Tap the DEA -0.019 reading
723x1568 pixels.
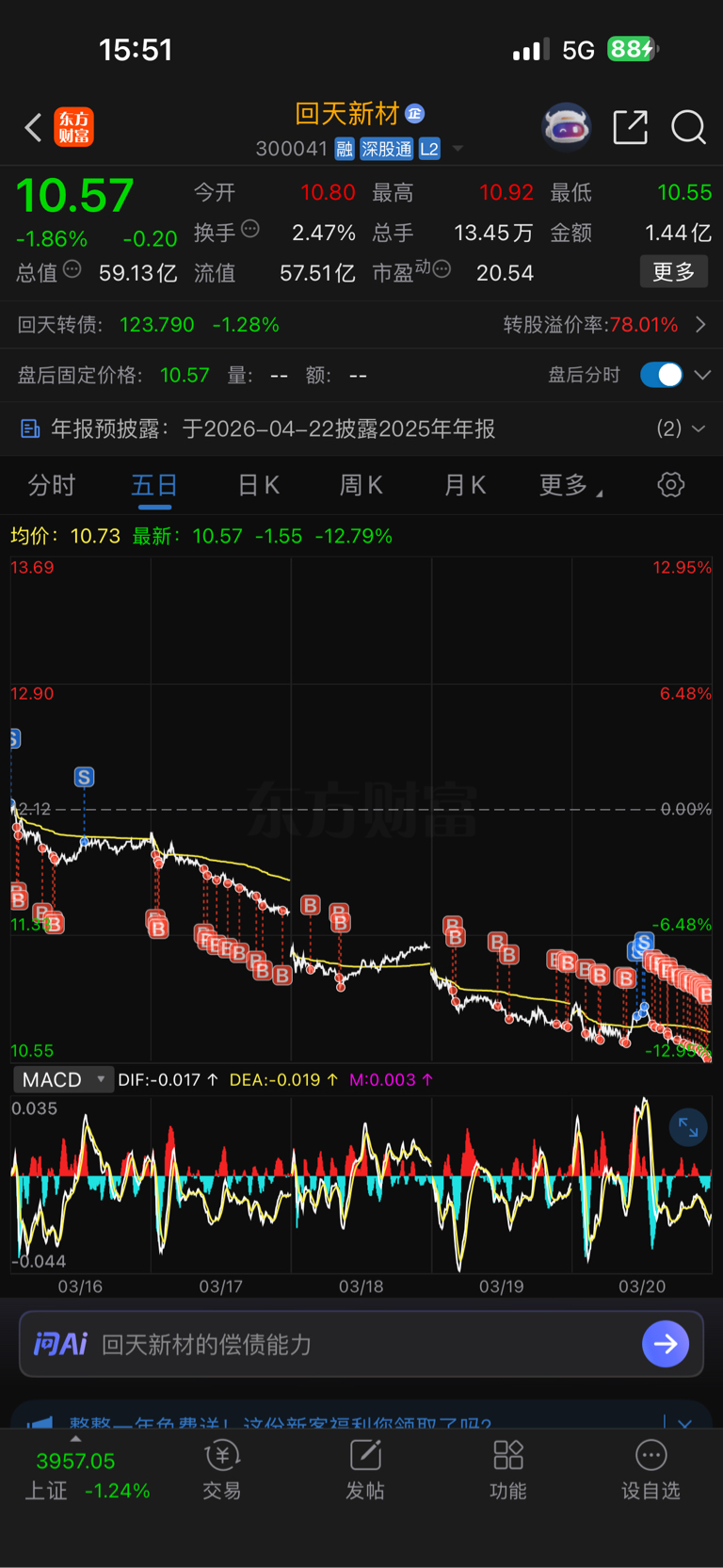click(x=283, y=1079)
